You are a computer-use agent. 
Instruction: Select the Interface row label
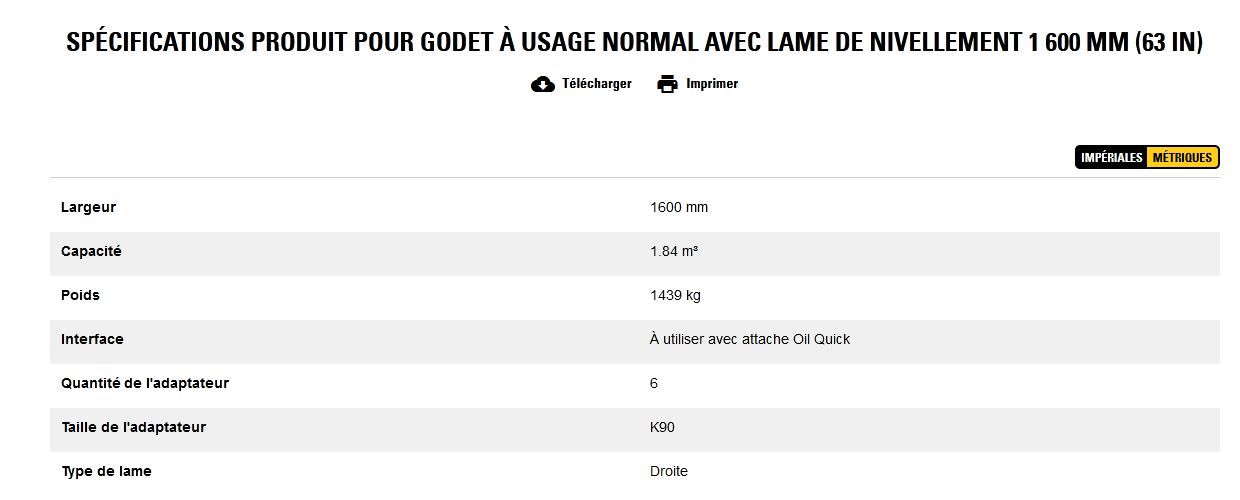(x=92, y=340)
